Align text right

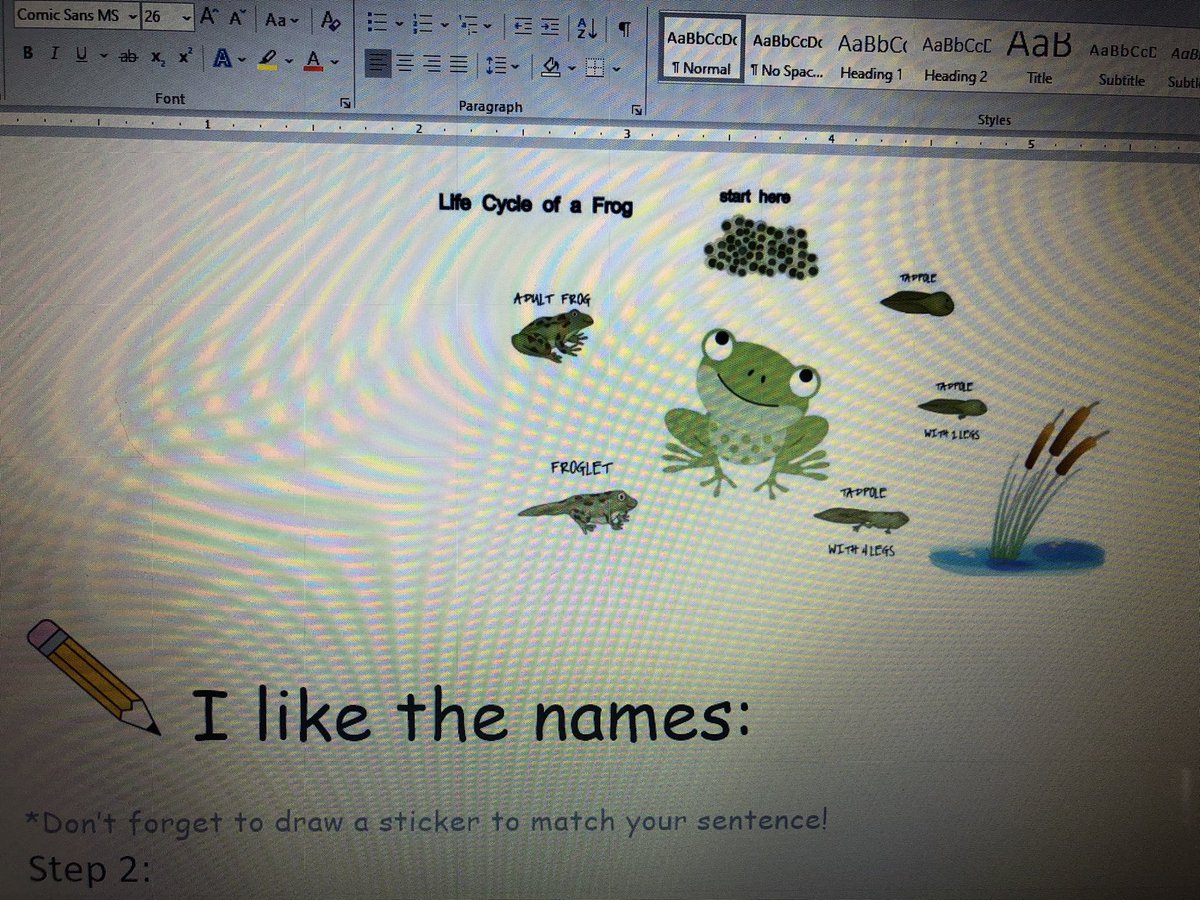tap(431, 66)
